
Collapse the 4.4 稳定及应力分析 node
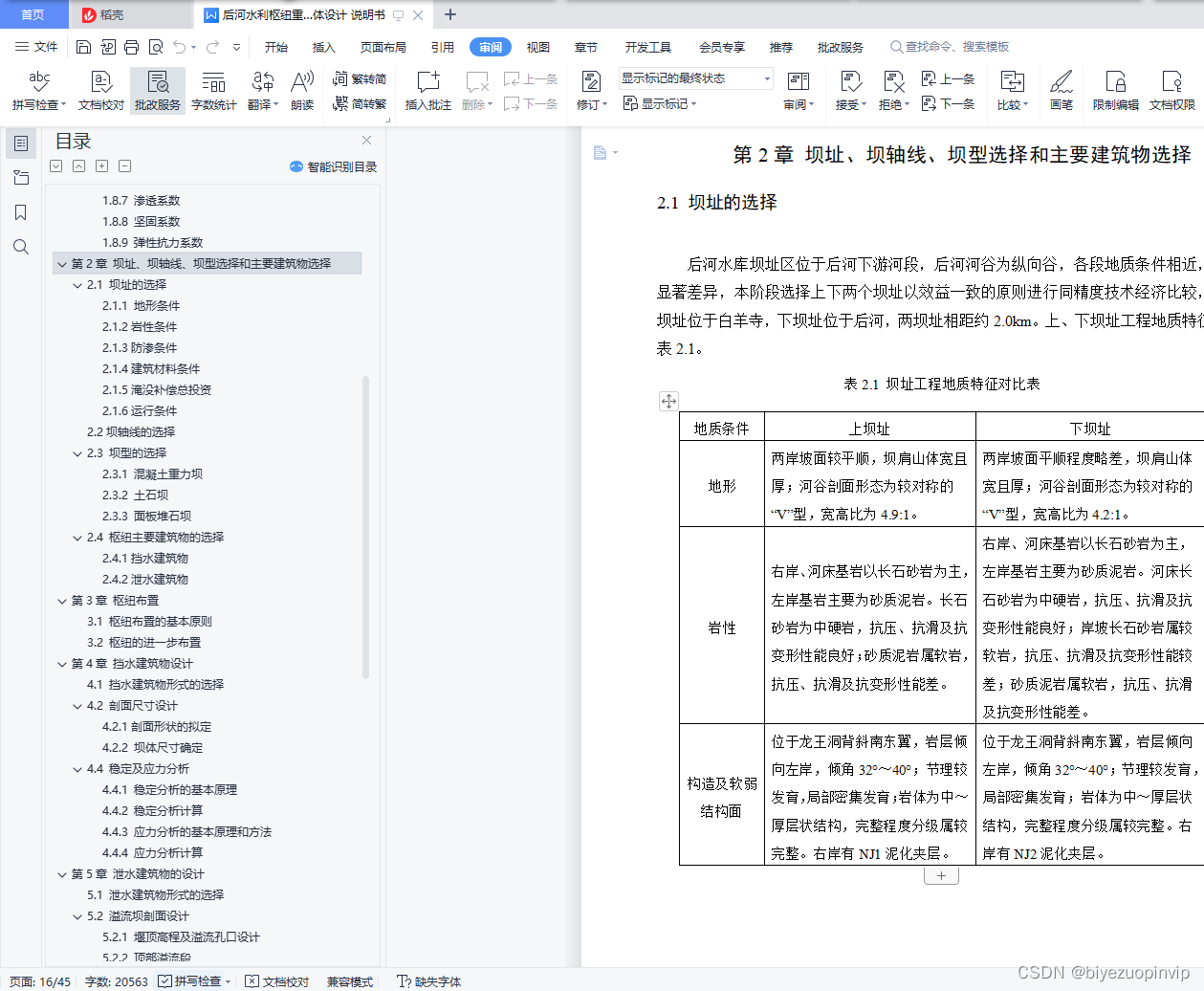pyautogui.click(x=77, y=769)
